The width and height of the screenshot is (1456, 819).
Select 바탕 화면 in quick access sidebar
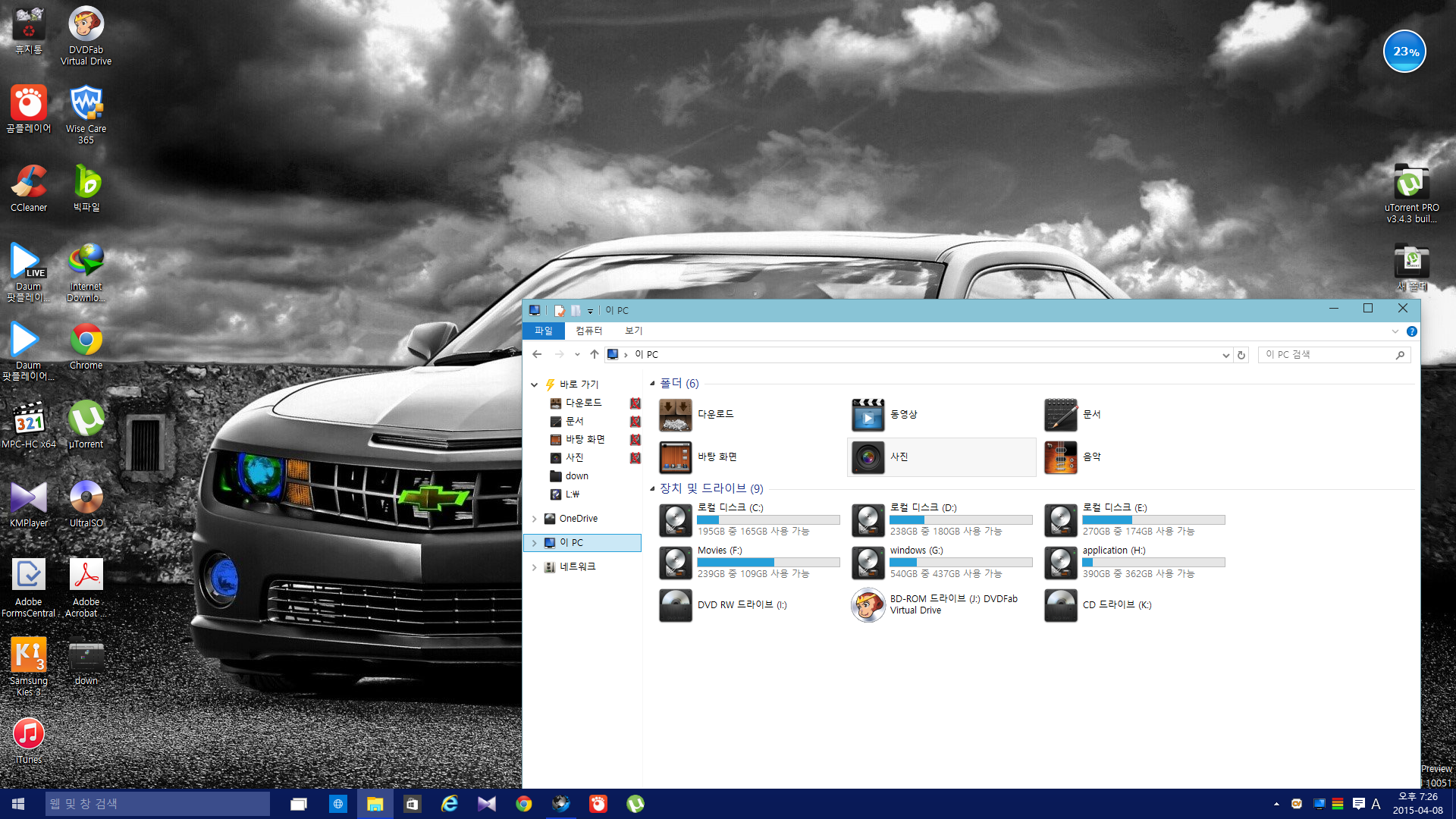tap(585, 440)
